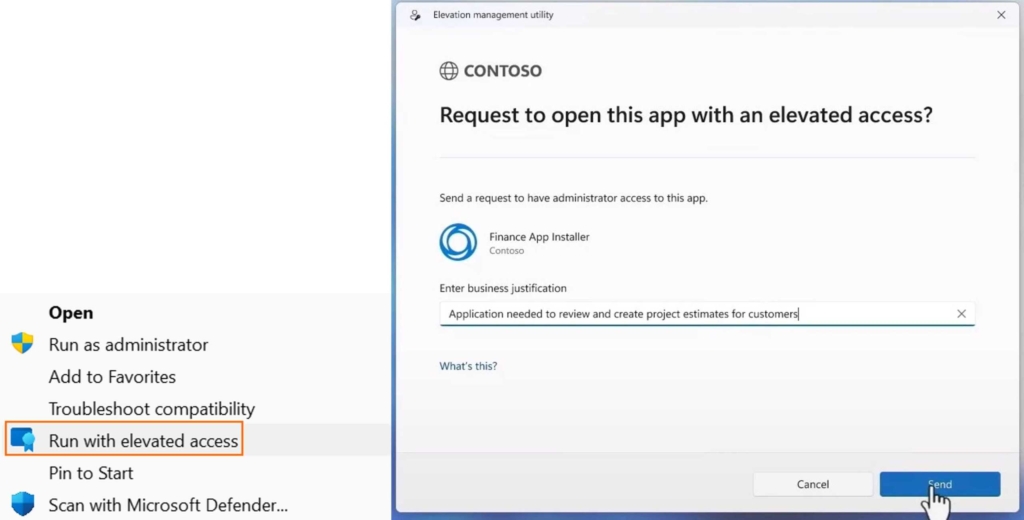
Task: Focus the business justification text field
Action: pyautogui.click(x=690, y=314)
